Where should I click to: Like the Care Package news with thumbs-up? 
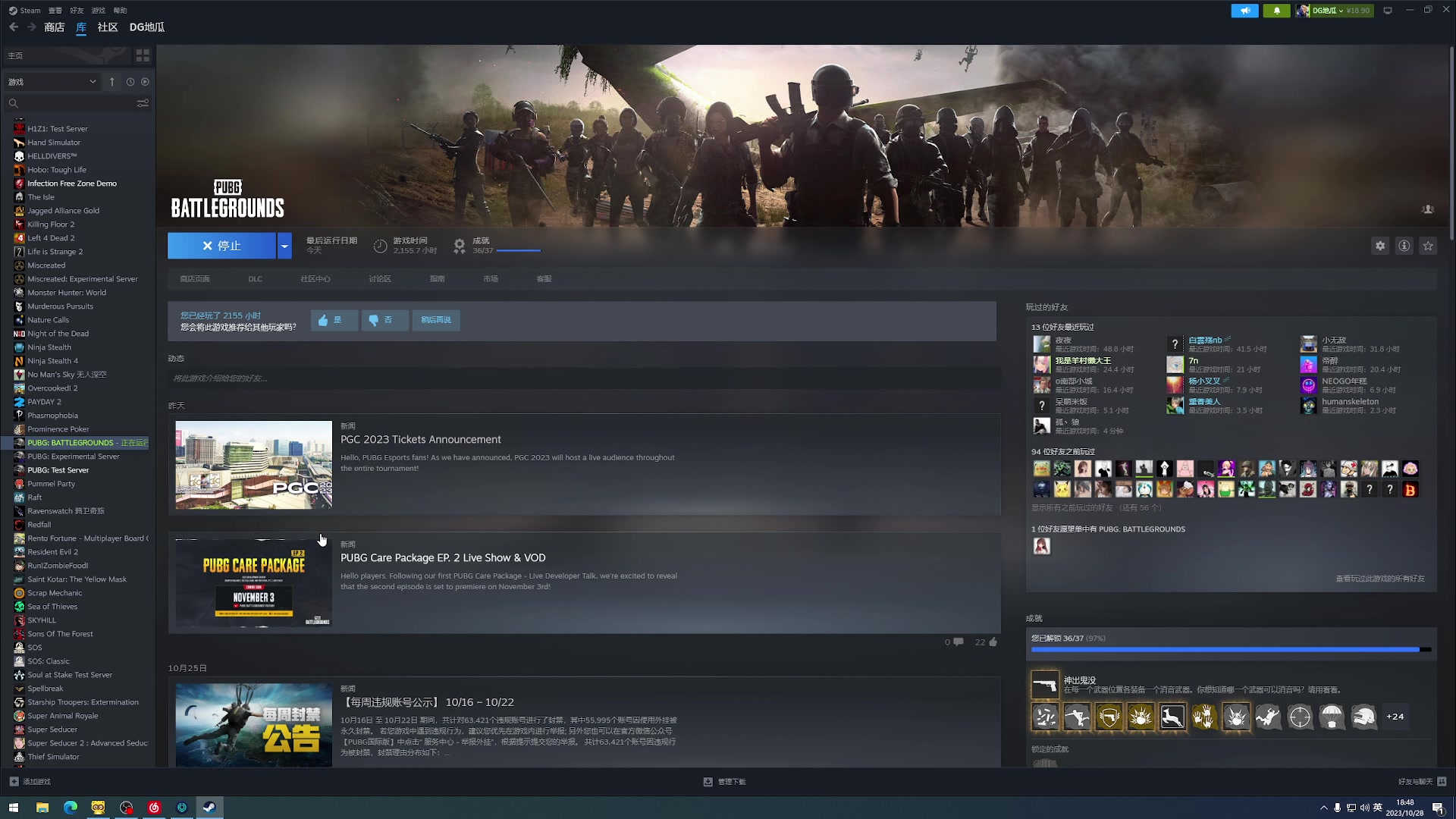coord(993,642)
